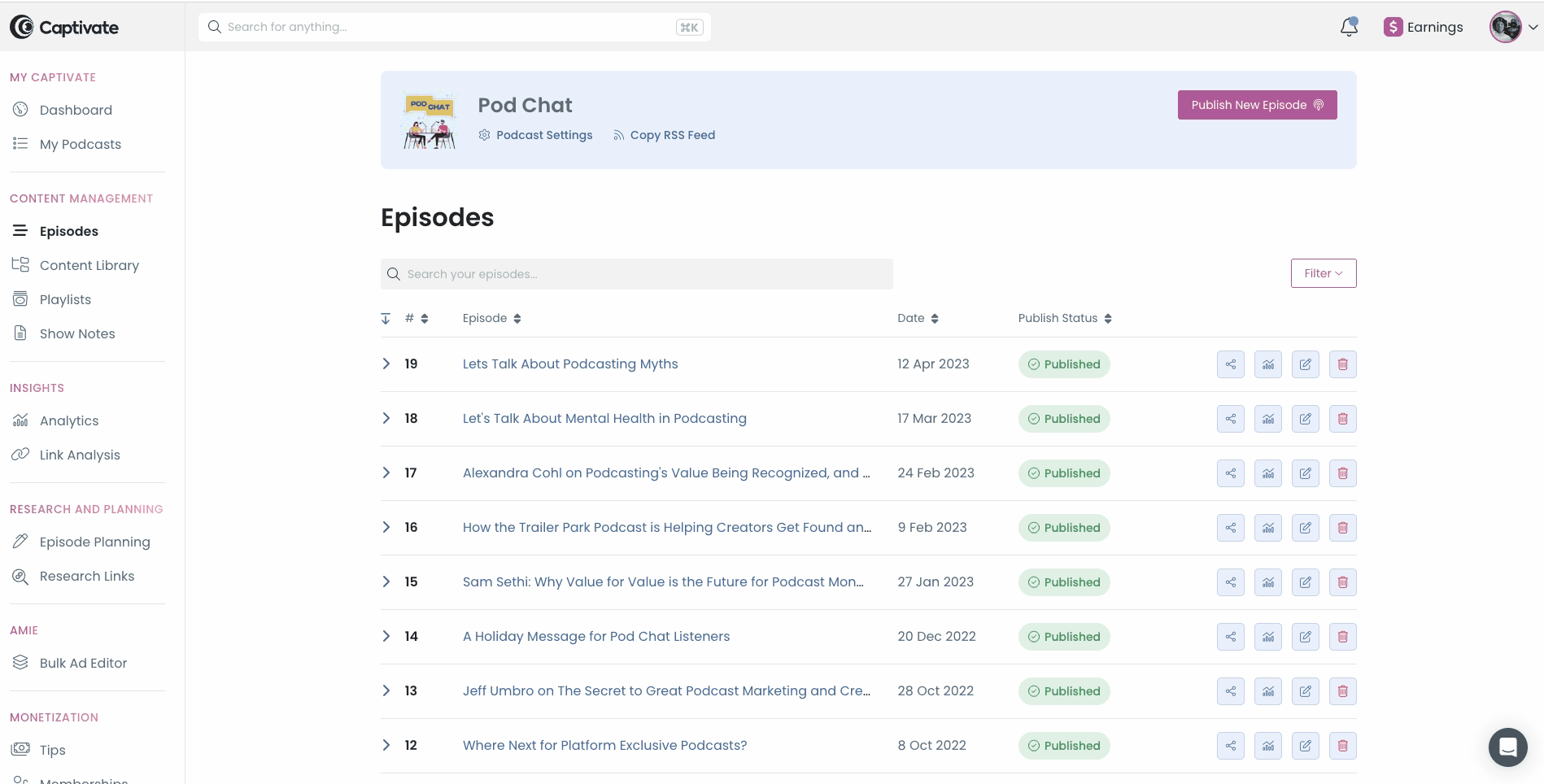Delete episode 19 Podcasting Myths
This screenshot has height=784, width=1544.
[1343, 364]
